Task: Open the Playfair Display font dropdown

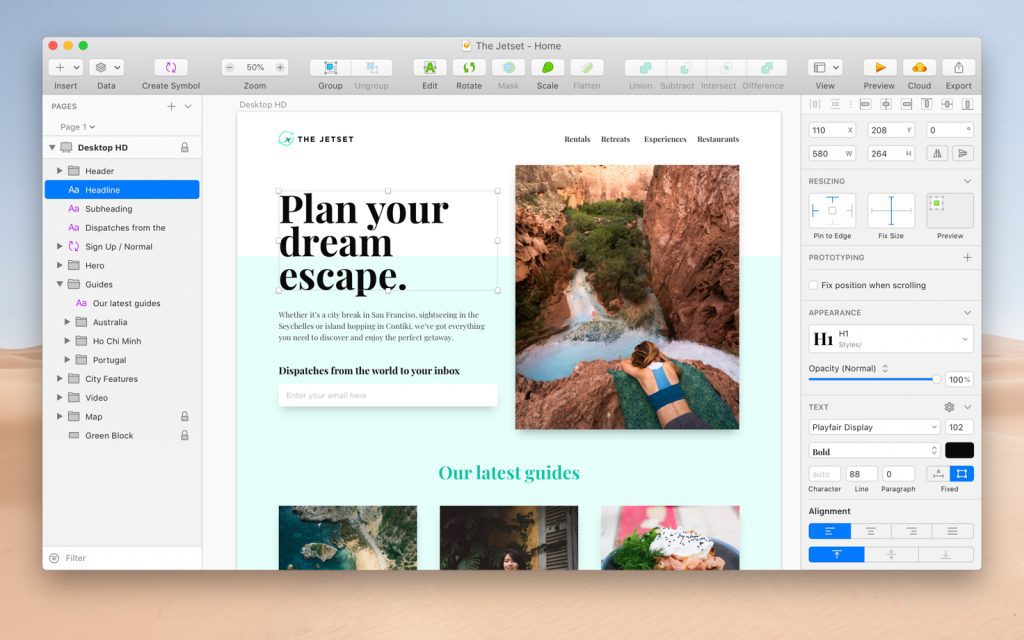Action: tap(872, 427)
